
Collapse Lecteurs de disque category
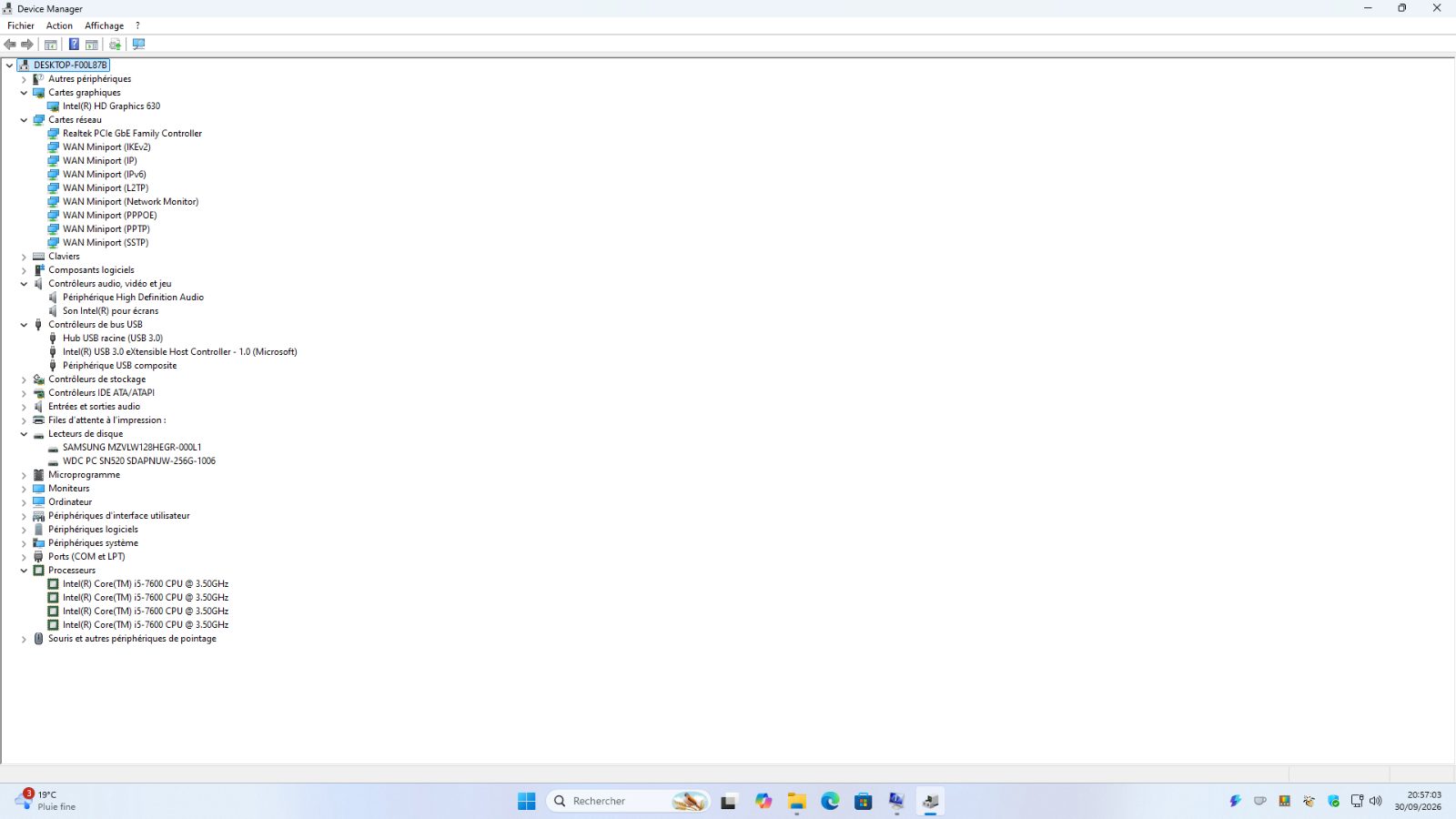click(x=25, y=434)
